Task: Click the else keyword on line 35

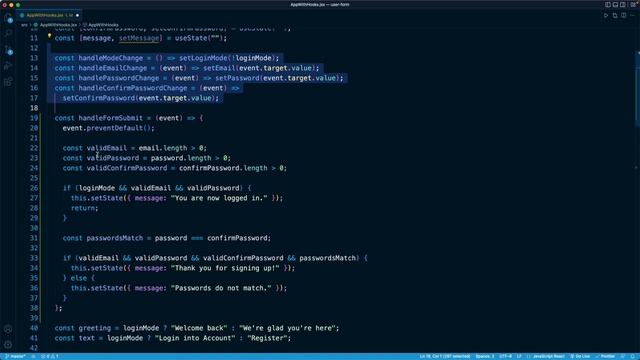Action: (x=78, y=278)
